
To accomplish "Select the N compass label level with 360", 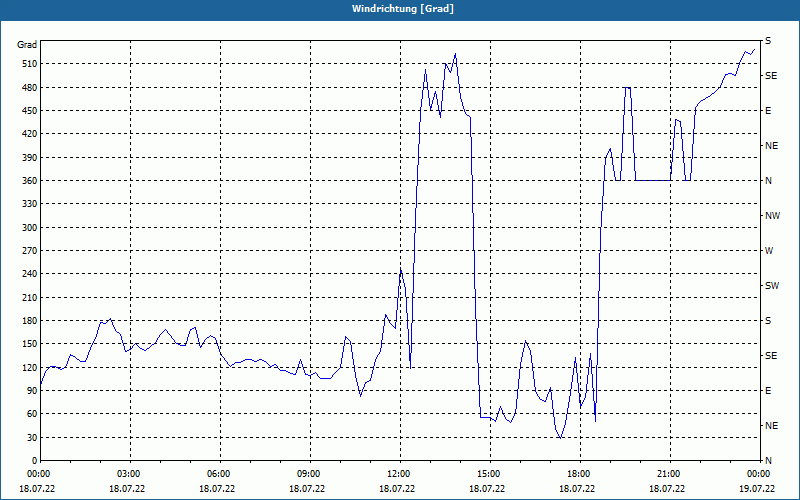I will (768, 181).
